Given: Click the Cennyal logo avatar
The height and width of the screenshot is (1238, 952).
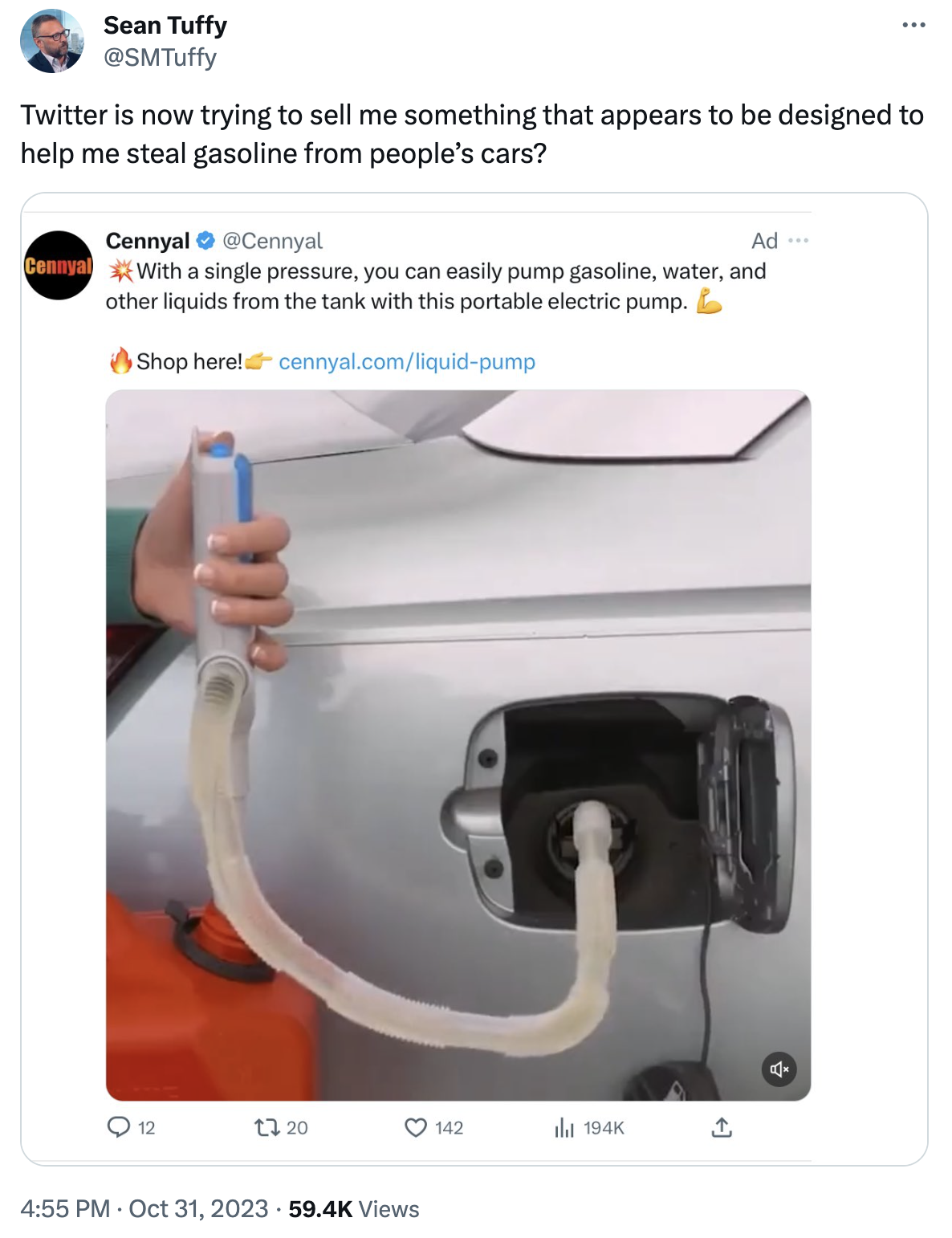Looking at the screenshot, I should pos(59,266).
